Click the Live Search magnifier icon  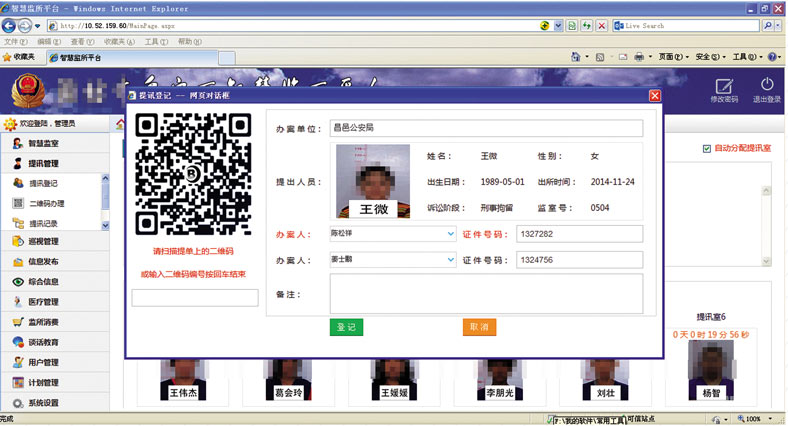[x=767, y=25]
